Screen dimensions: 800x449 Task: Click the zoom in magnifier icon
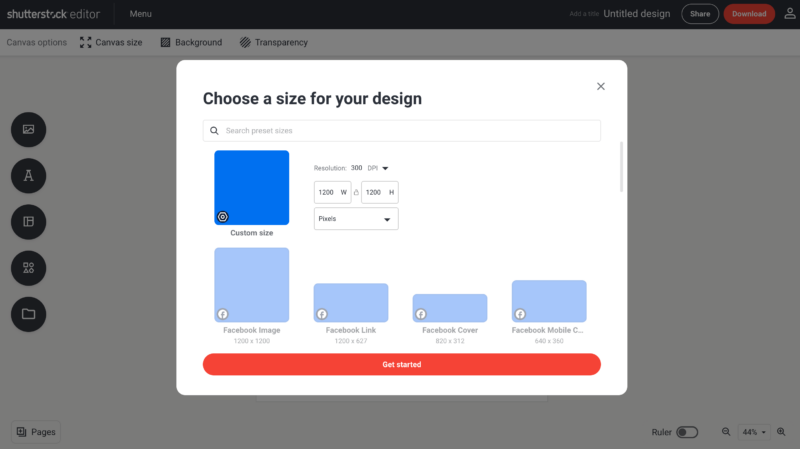[x=782, y=432]
